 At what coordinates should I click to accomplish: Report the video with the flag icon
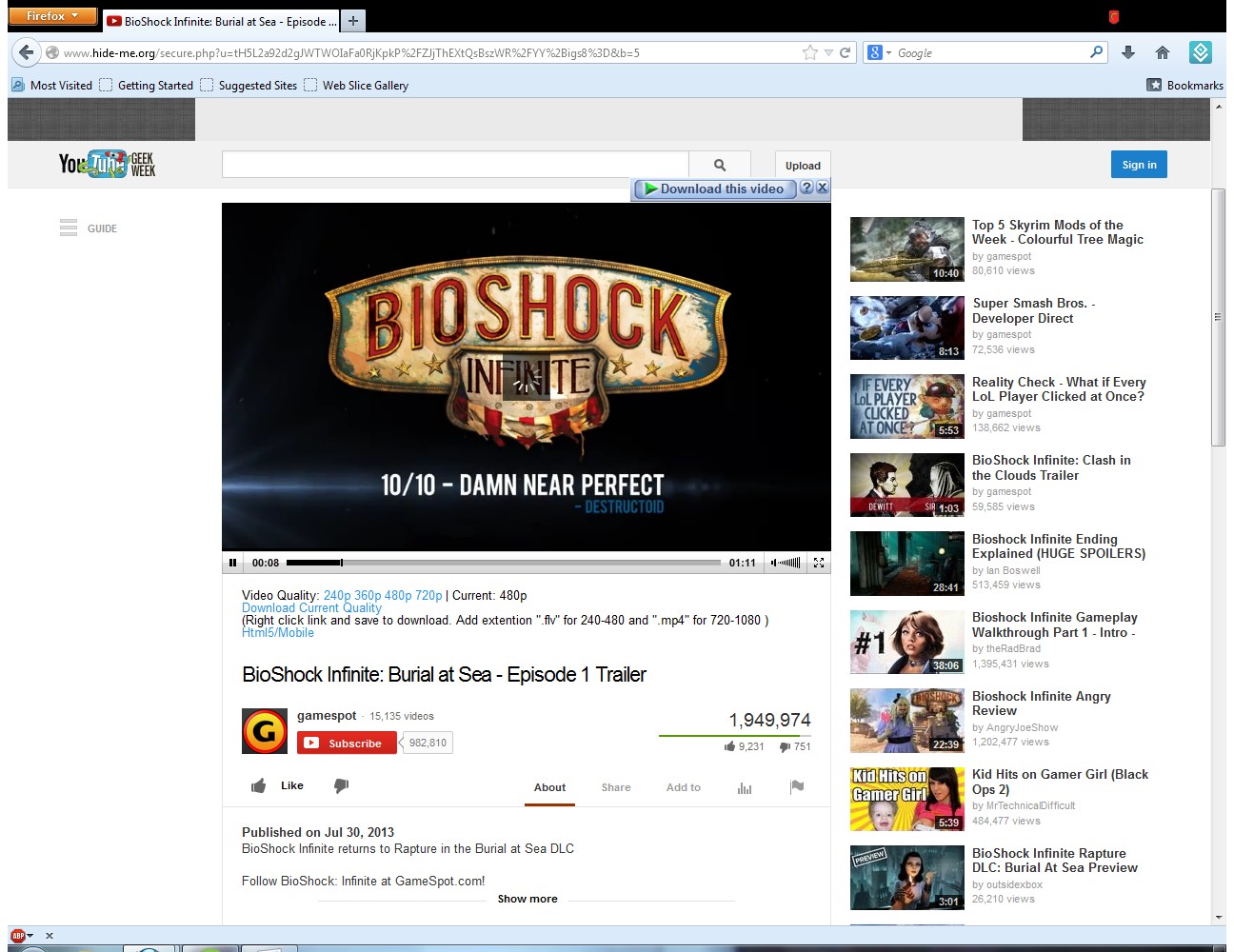[797, 786]
